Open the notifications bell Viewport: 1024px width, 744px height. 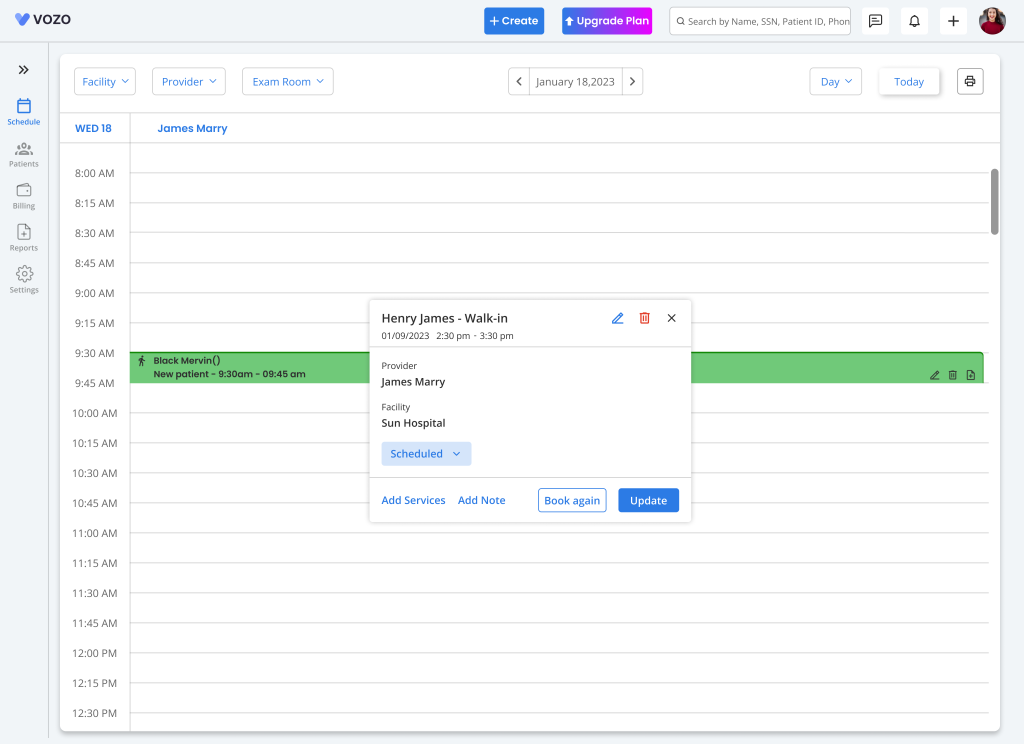pyautogui.click(x=914, y=21)
